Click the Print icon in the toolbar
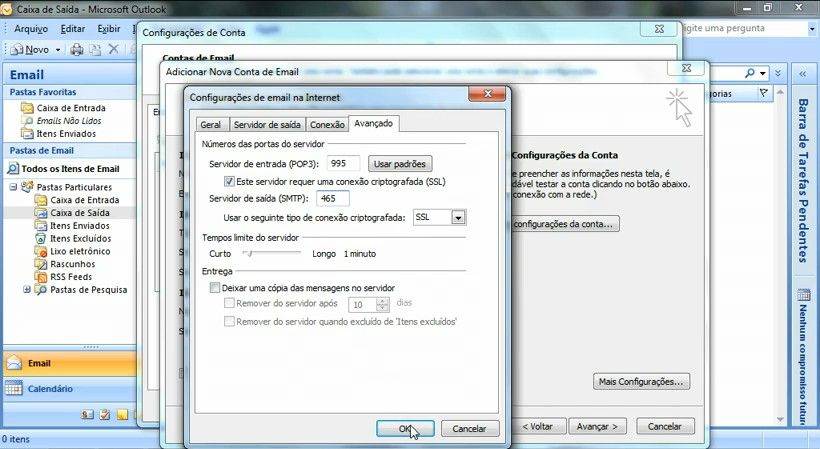This screenshot has height=449, width=820. (77, 49)
